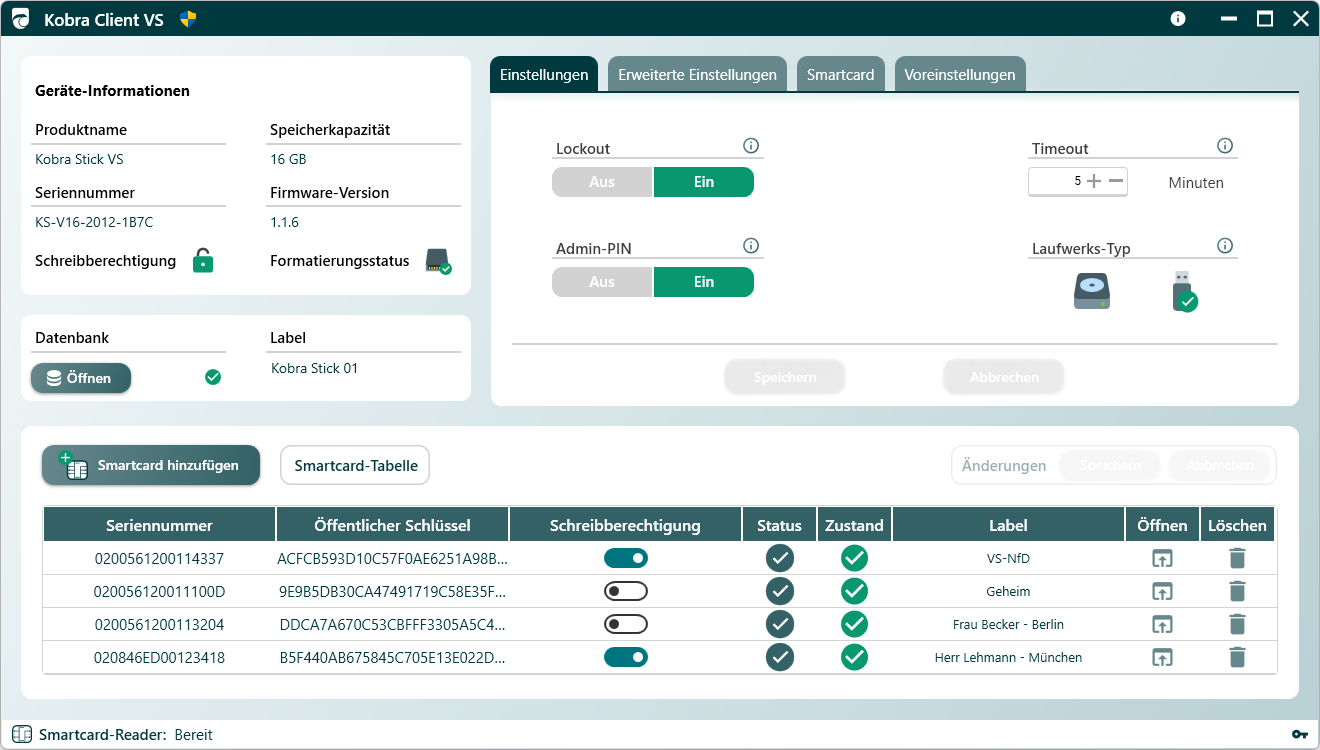Decrease the Timeout minutes with minus
The height and width of the screenshot is (750, 1320).
pyautogui.click(x=1116, y=181)
